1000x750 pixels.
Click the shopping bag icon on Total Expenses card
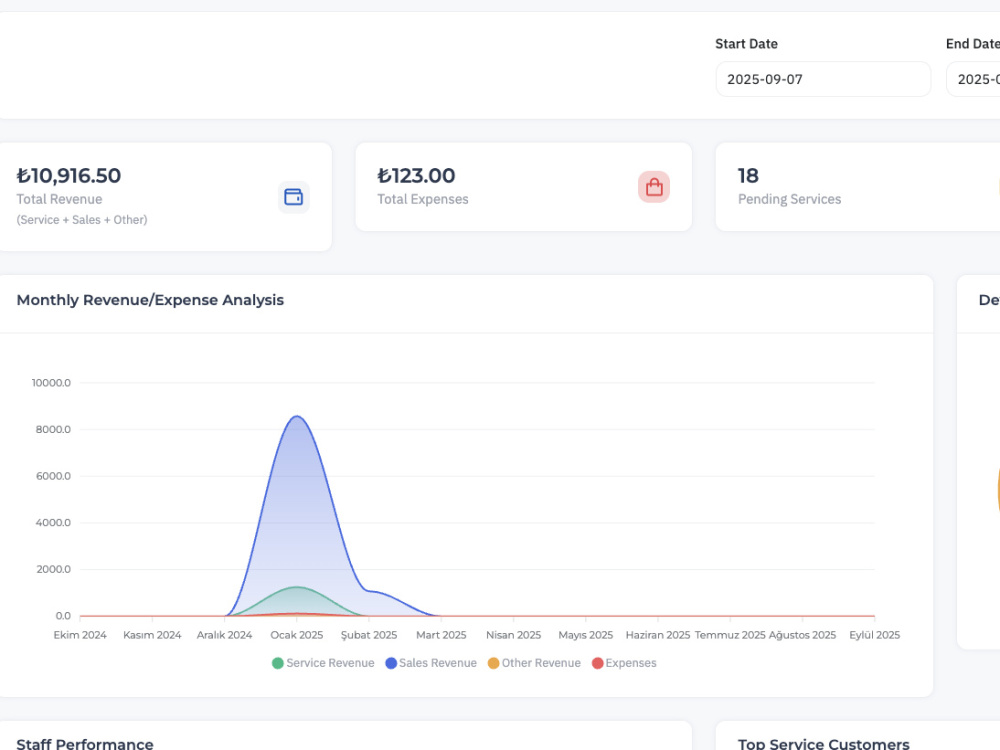pos(654,187)
